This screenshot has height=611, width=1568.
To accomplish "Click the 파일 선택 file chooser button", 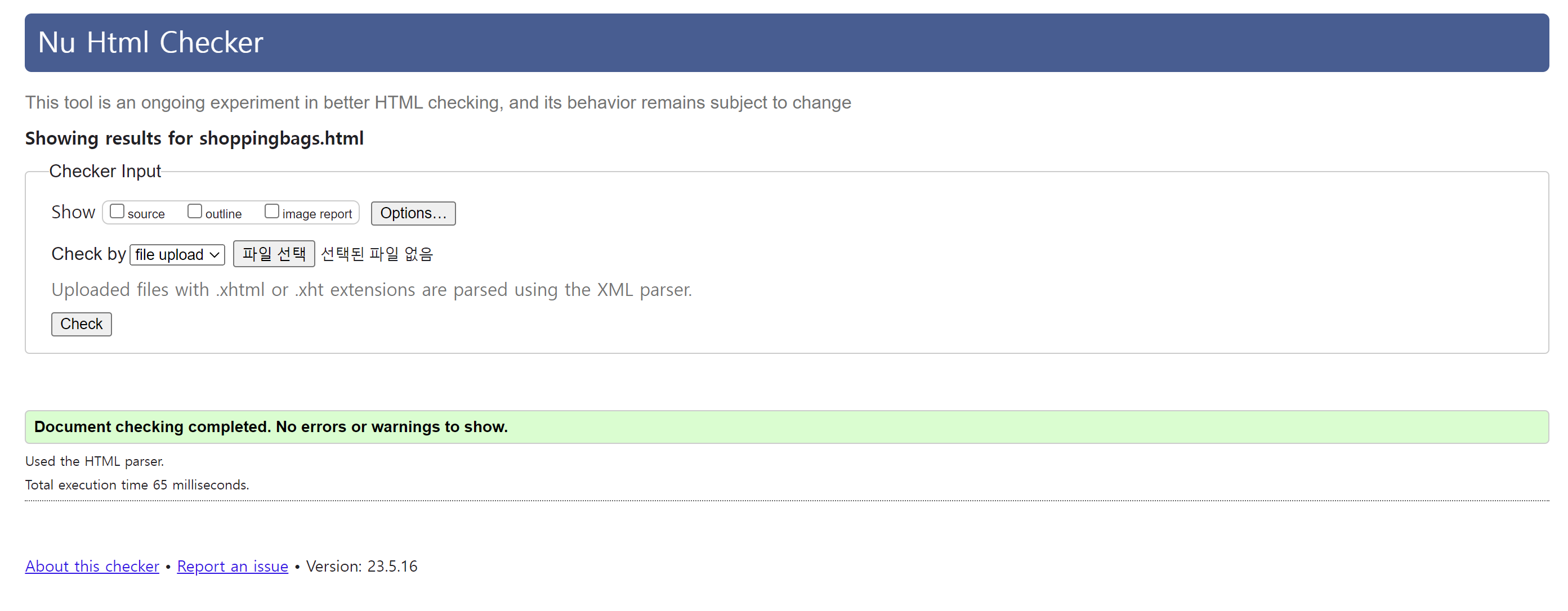I will (x=273, y=254).
